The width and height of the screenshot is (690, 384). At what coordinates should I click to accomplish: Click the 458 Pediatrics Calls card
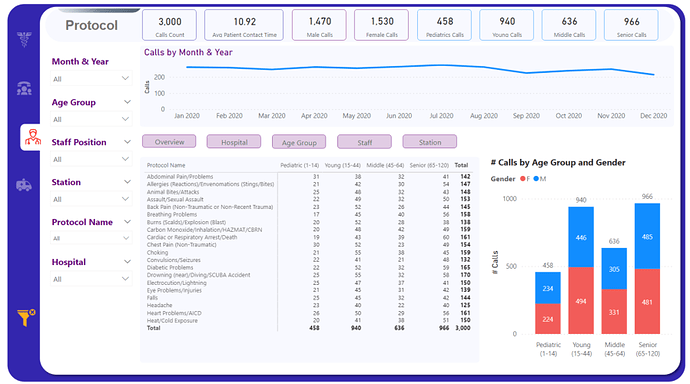(444, 26)
